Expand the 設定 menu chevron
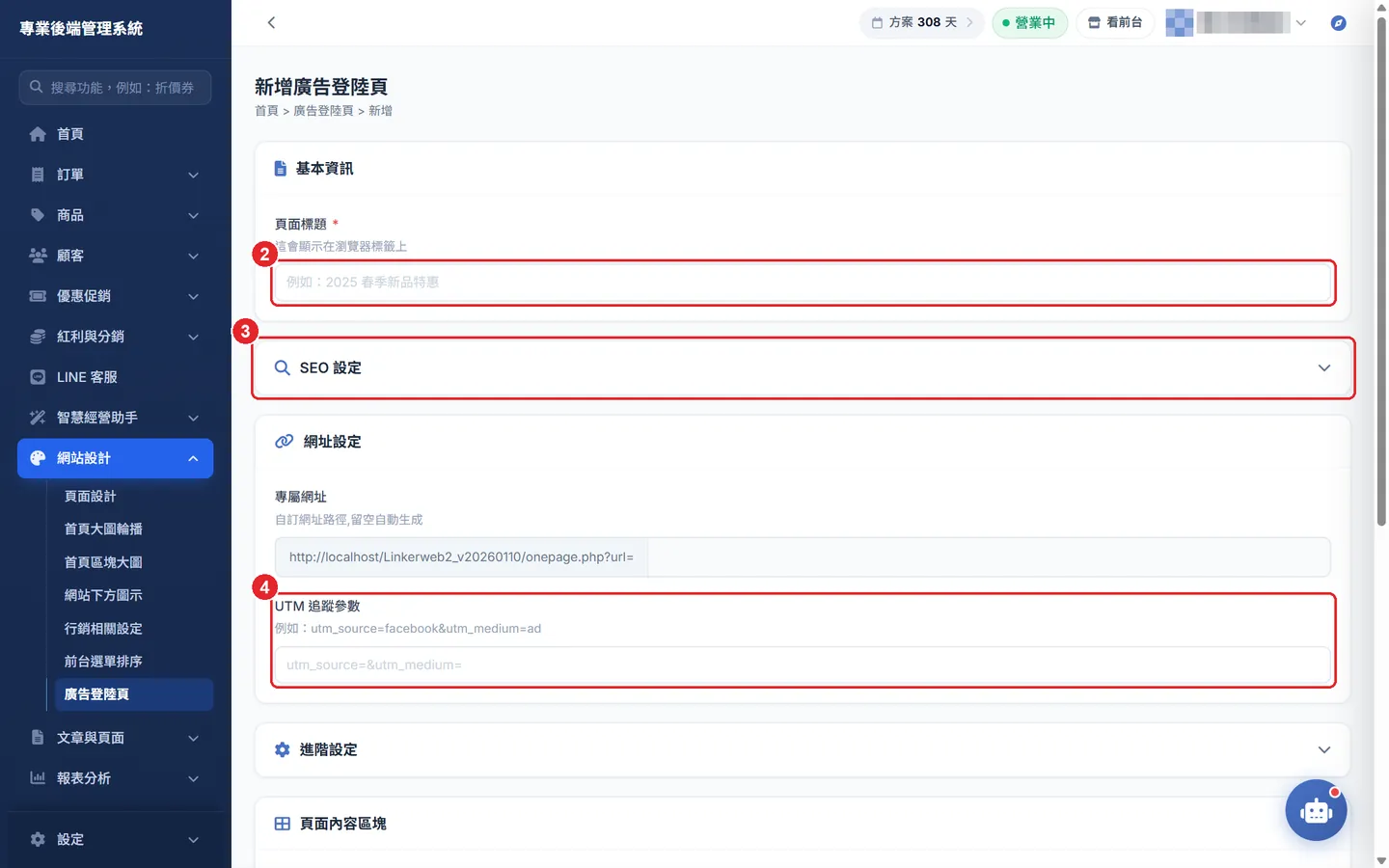 pyautogui.click(x=193, y=839)
